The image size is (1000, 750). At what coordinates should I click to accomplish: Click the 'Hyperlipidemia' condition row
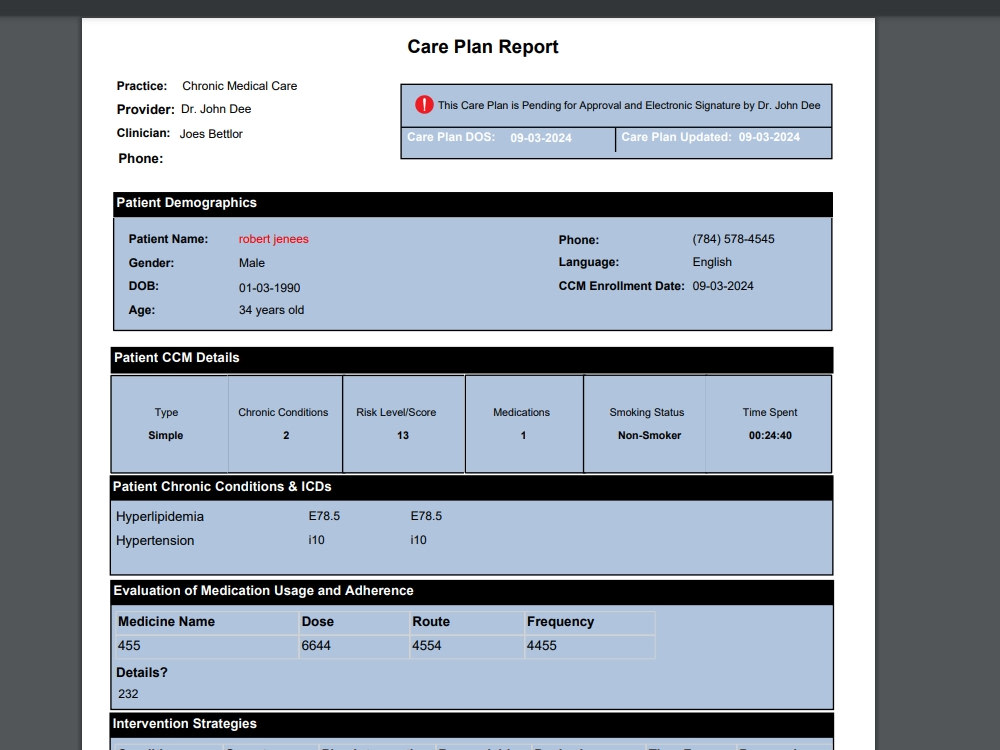pos(160,517)
